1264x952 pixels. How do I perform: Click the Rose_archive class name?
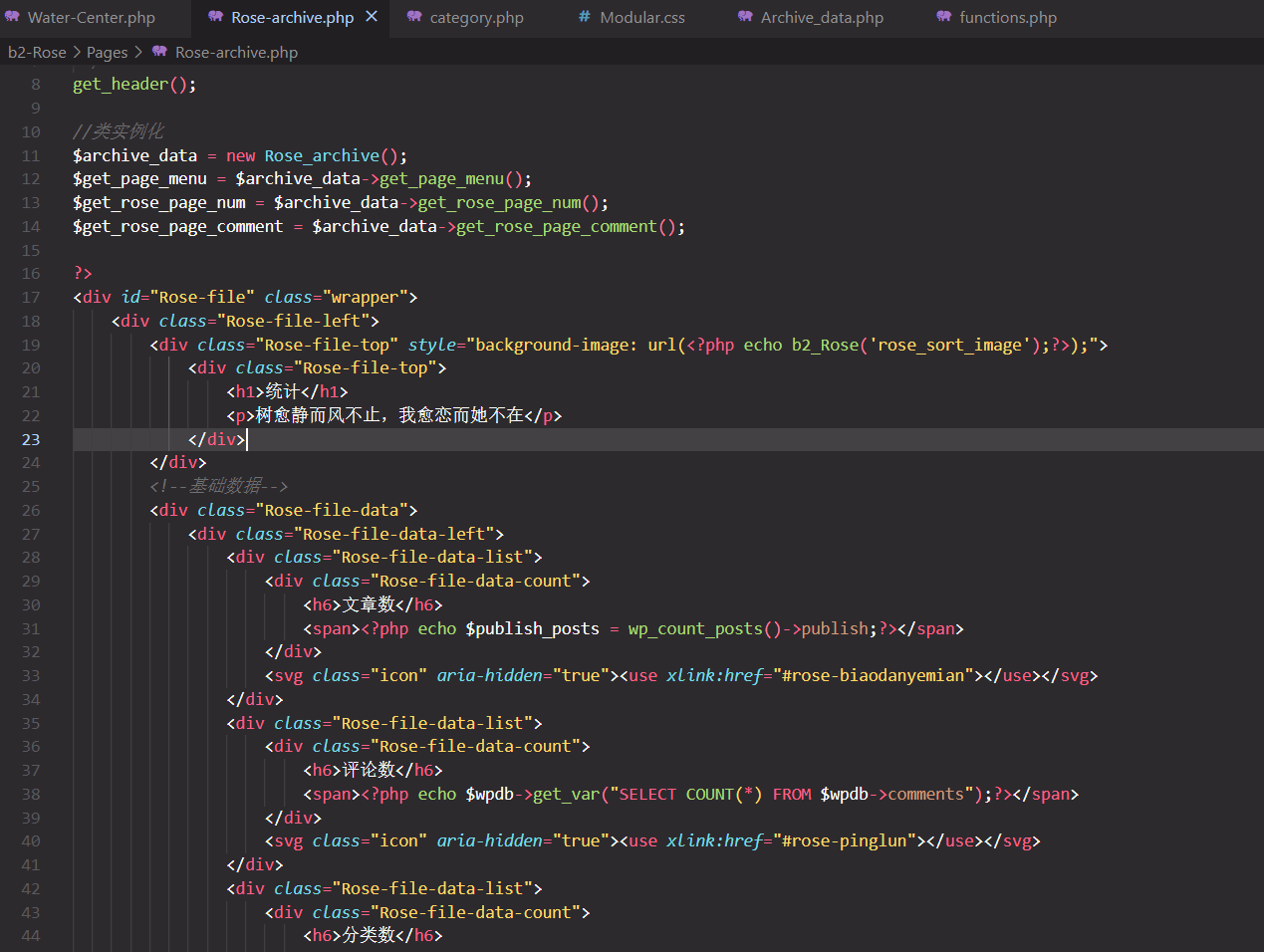321,155
